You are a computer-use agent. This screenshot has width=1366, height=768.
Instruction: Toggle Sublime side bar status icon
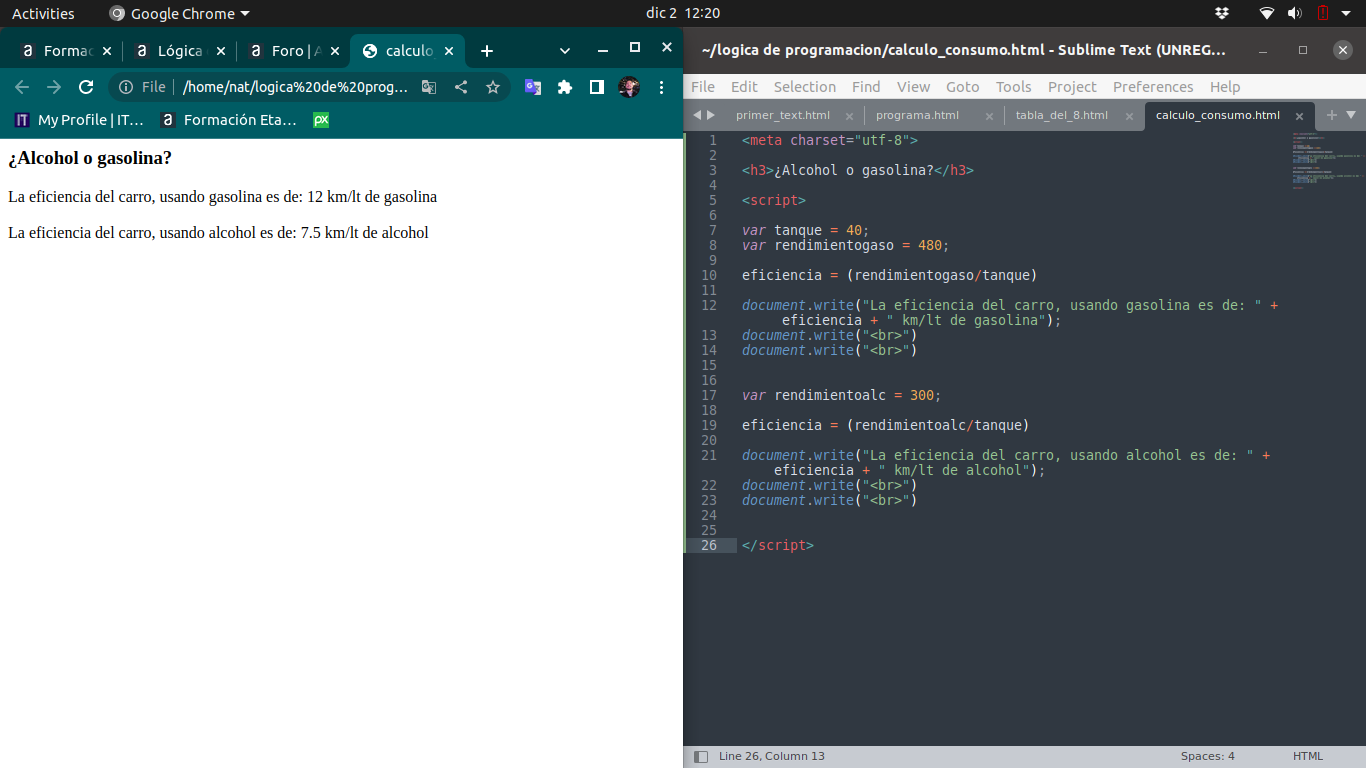701,757
